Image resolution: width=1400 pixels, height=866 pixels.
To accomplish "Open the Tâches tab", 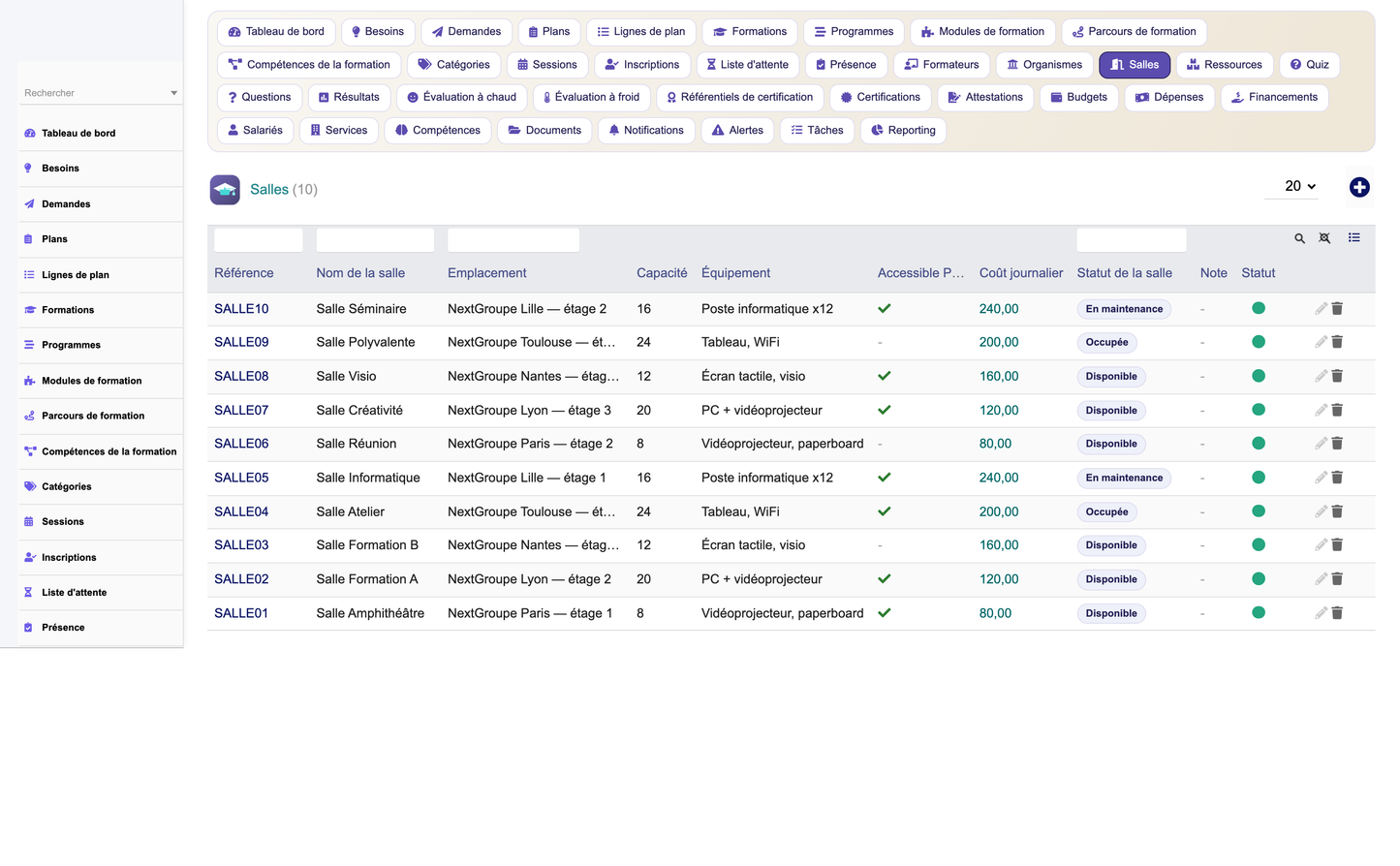I will (x=817, y=131).
